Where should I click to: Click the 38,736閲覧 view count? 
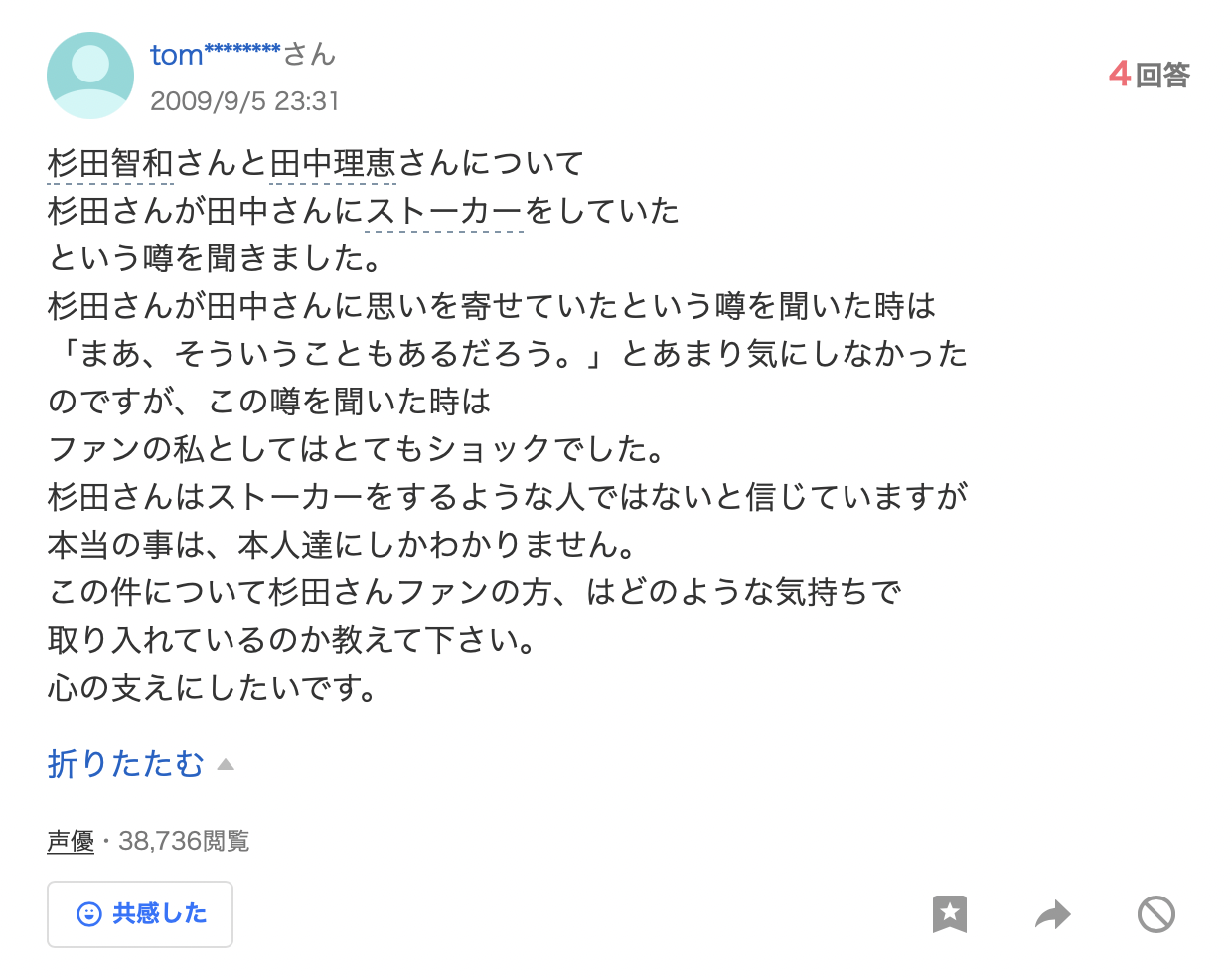(184, 841)
